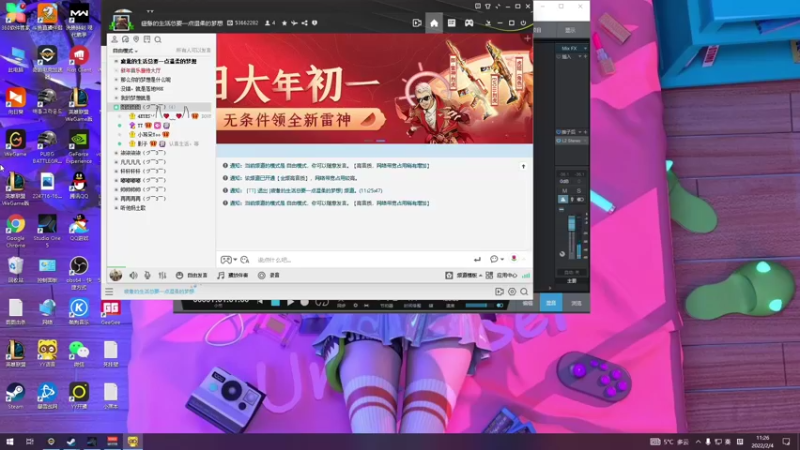The image size is (800, 450).
Task: Open Steam desktop shortcut
Action: click(15, 396)
